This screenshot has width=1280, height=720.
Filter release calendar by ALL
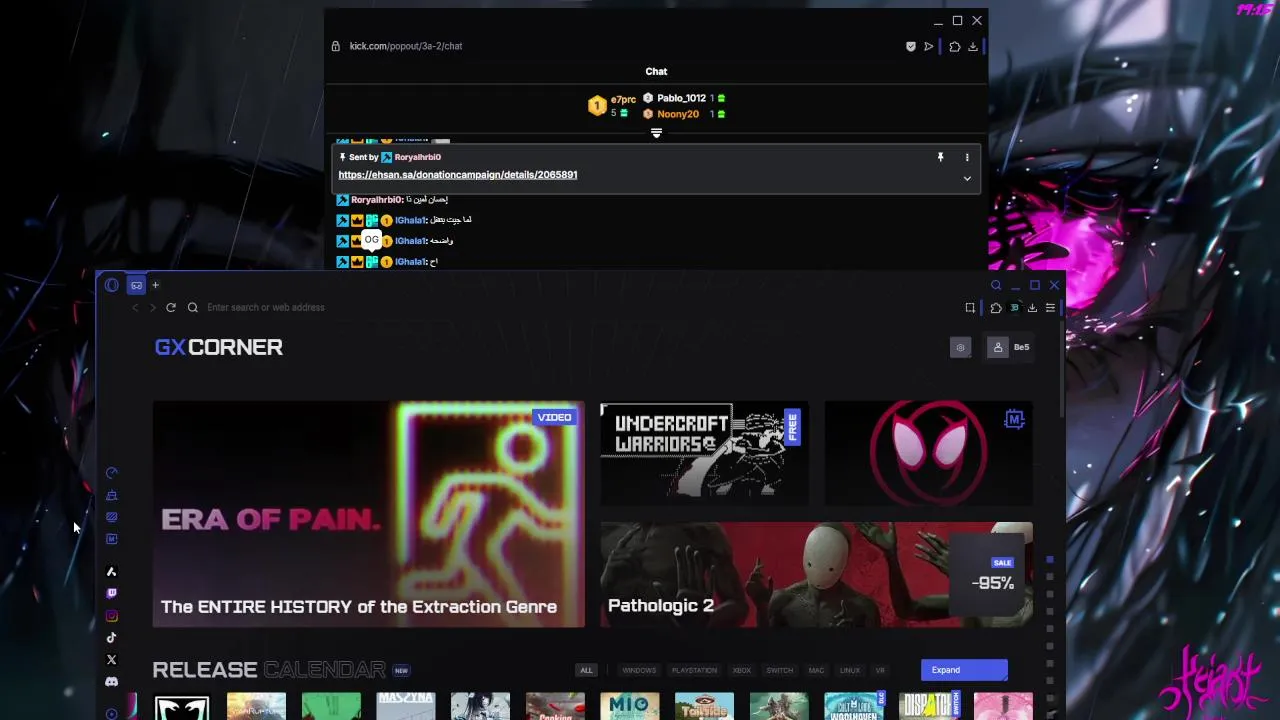tap(586, 670)
